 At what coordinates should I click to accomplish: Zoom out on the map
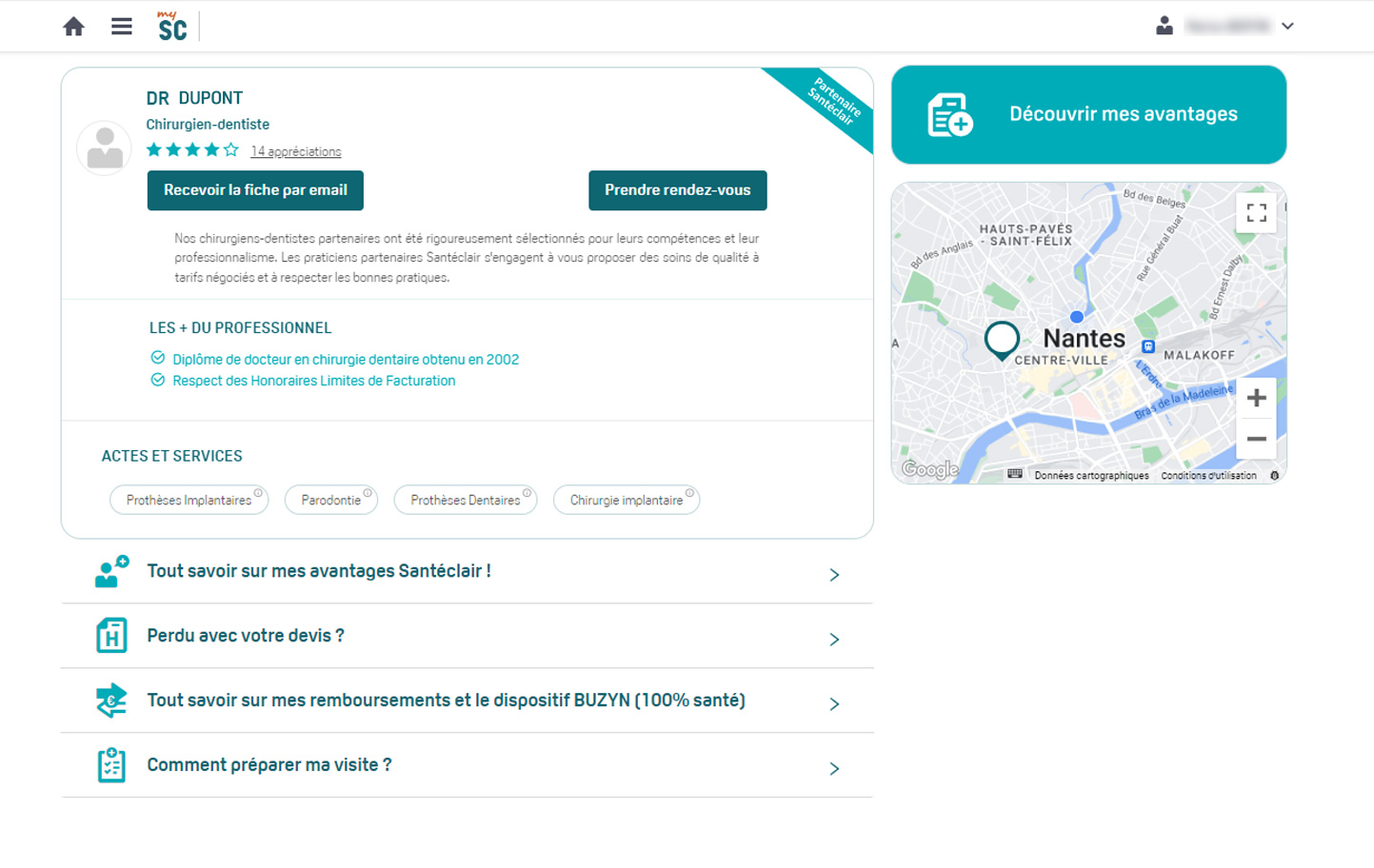click(1256, 439)
